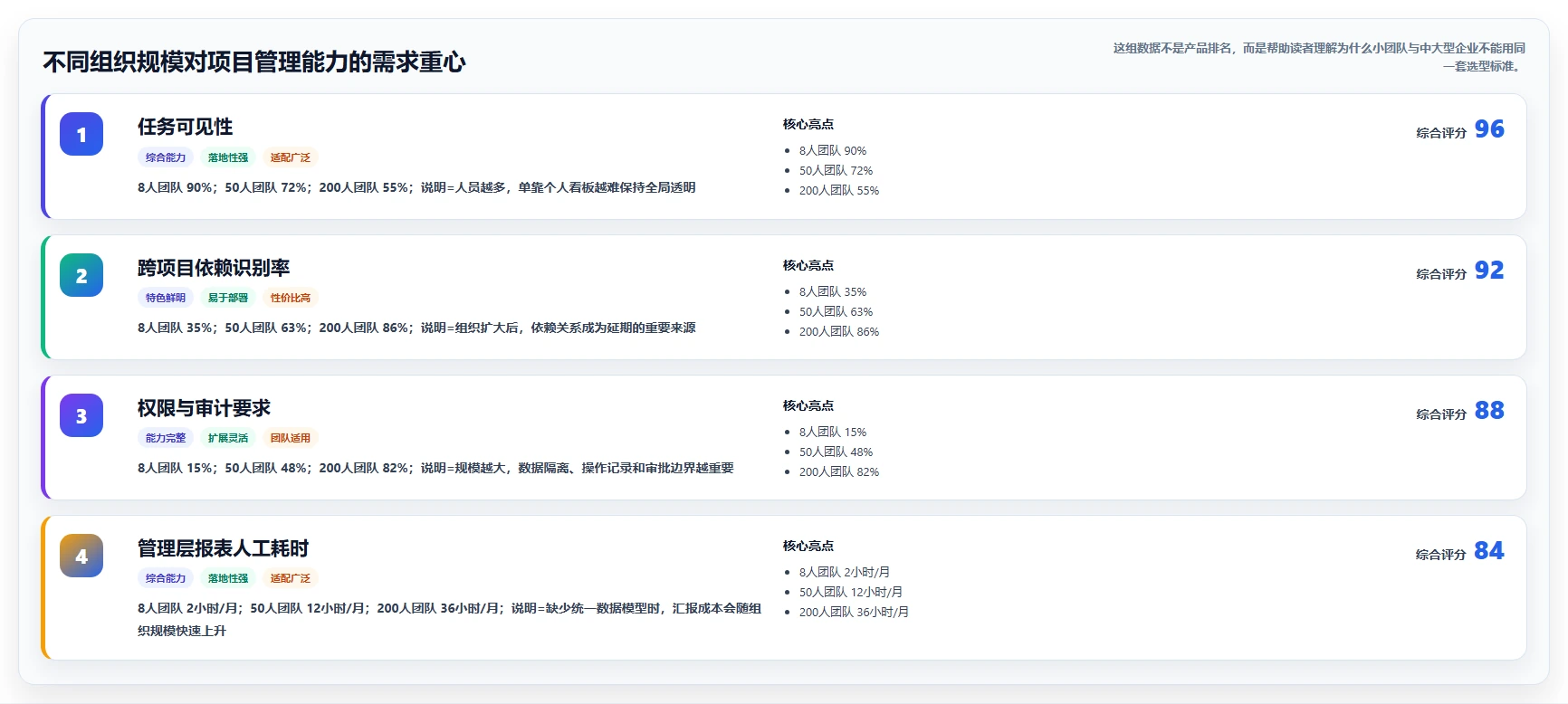Click the 200人团队 55% bullet
Screen dimensions: 1568x704
pyautogui.click(x=839, y=191)
